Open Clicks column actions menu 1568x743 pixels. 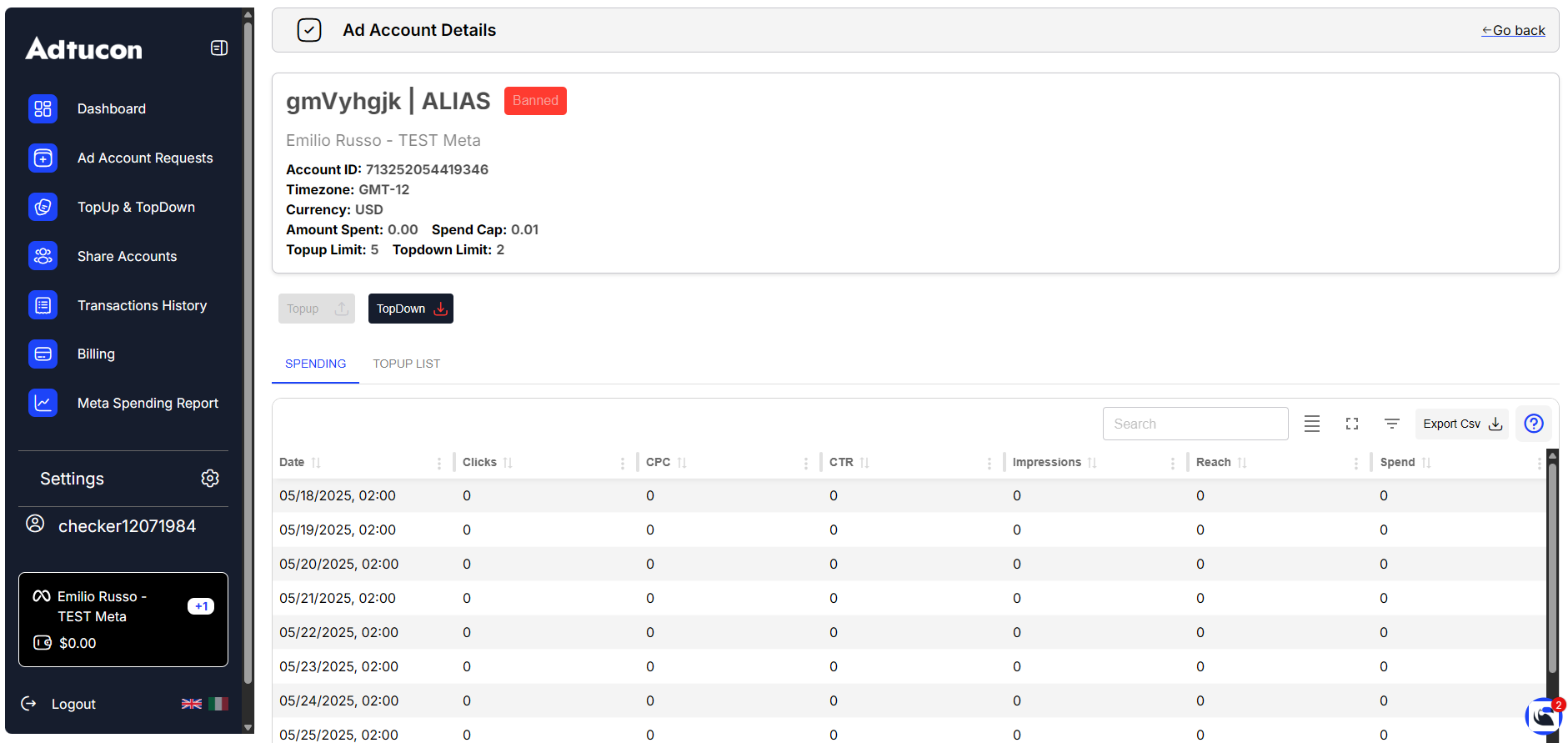click(x=623, y=463)
